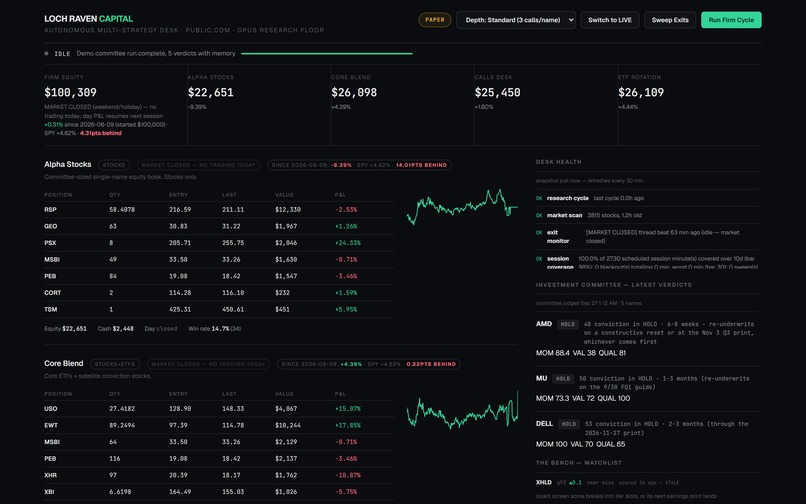Click the STOCKS tag beside Alpha Stocks
The height and width of the screenshot is (504, 806).
pyautogui.click(x=114, y=165)
